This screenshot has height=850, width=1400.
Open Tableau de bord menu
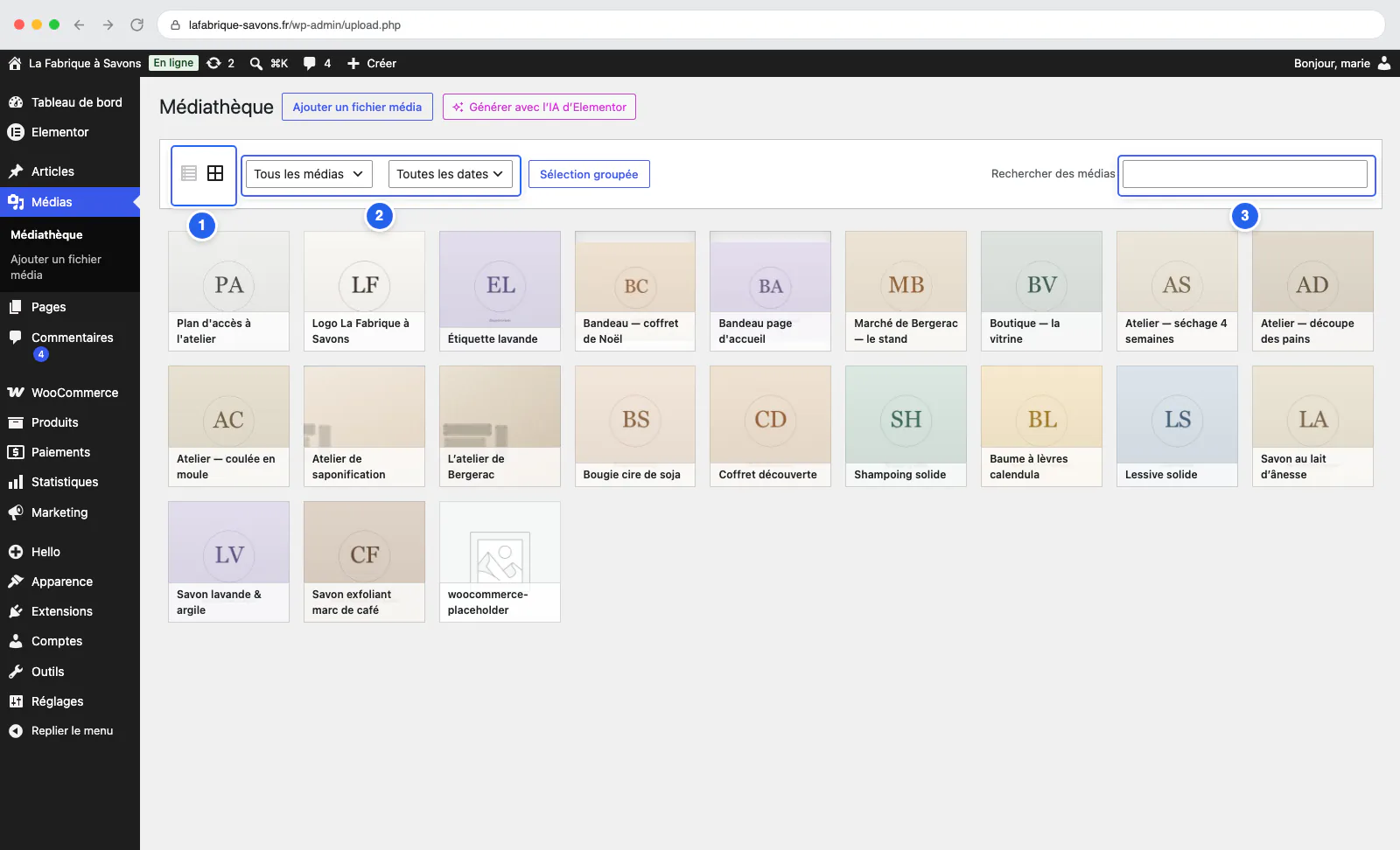(x=70, y=102)
